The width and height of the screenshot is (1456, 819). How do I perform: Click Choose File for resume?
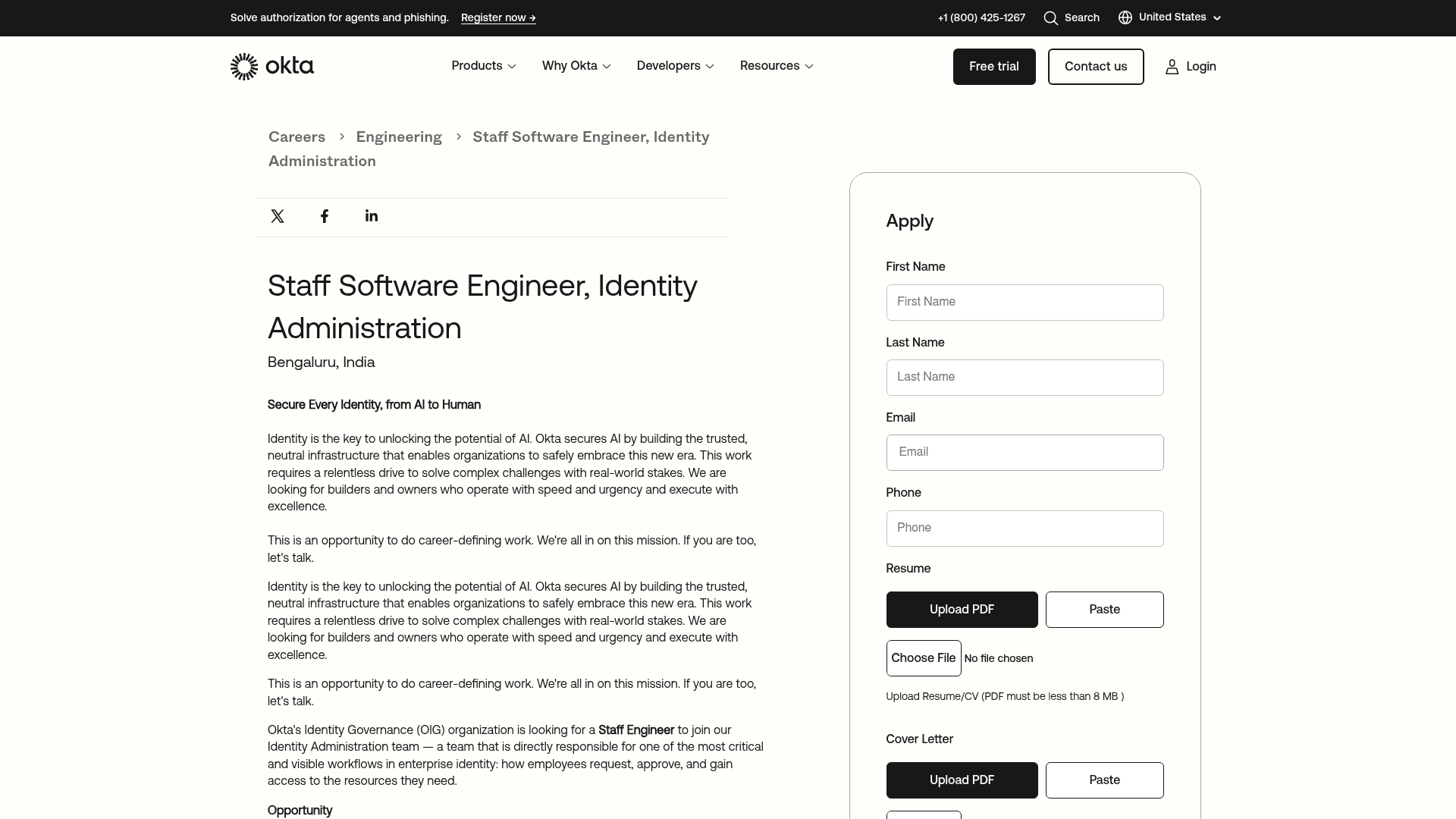pos(924,658)
